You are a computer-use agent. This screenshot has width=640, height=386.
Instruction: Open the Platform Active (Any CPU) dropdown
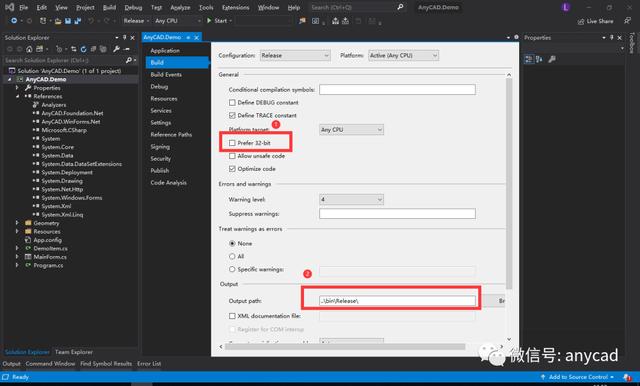(403, 55)
